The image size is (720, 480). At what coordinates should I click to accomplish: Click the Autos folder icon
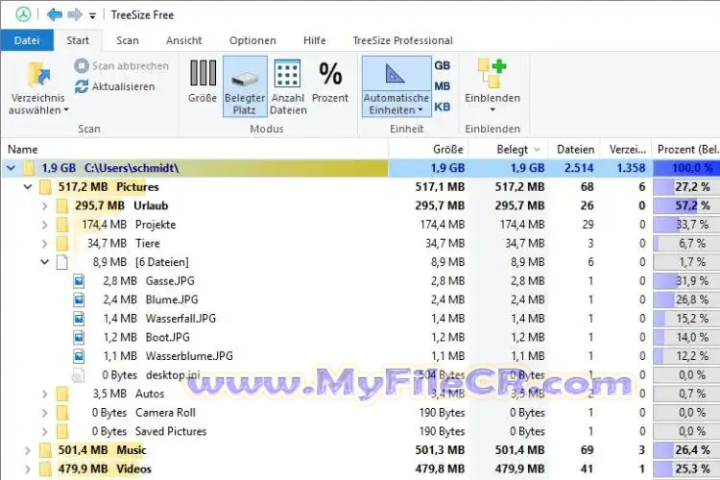click(62, 394)
